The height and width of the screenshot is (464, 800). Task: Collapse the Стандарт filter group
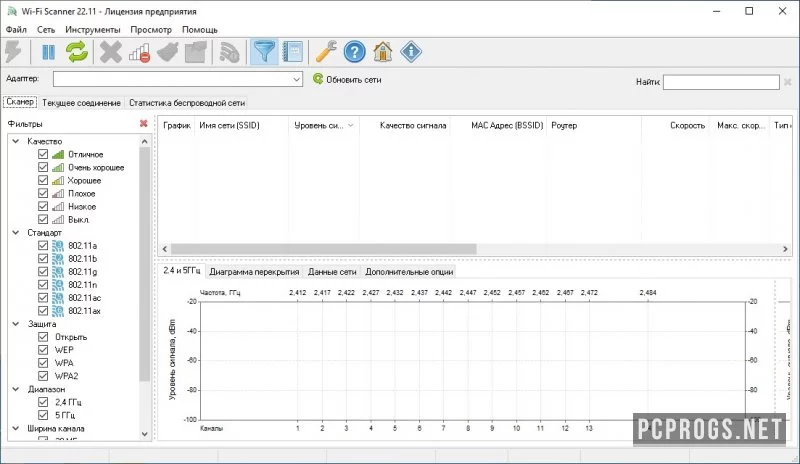(x=16, y=232)
